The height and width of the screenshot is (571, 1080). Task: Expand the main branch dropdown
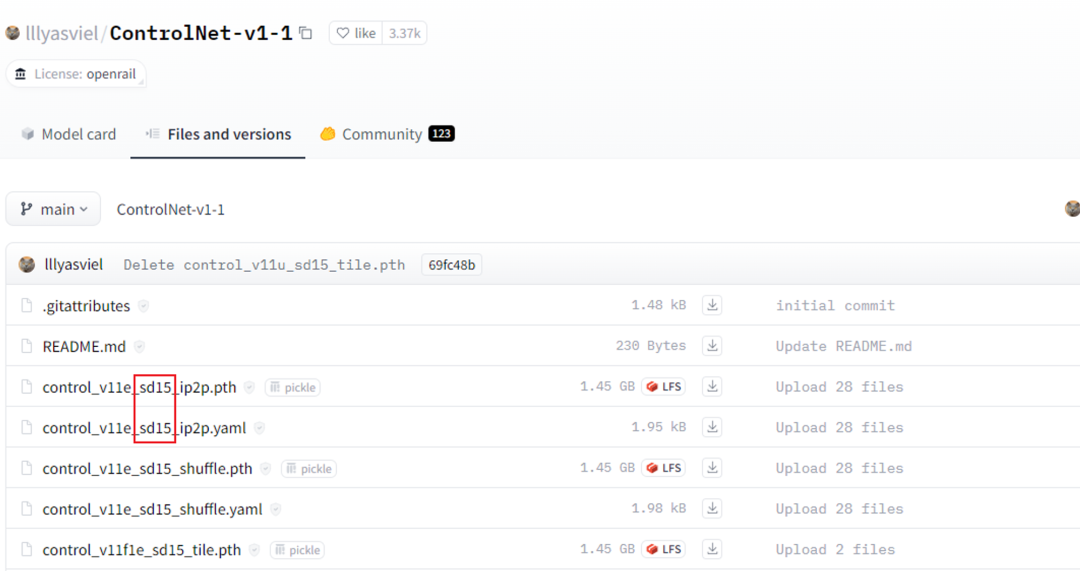(x=53, y=209)
